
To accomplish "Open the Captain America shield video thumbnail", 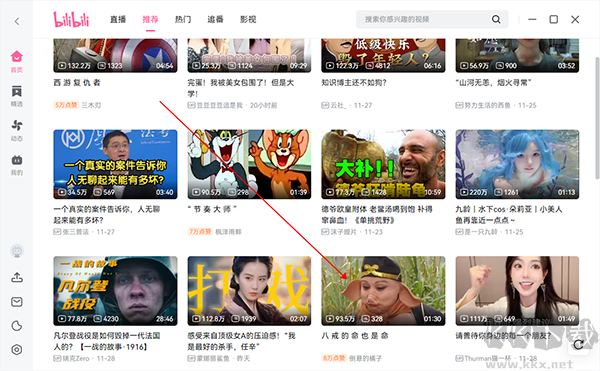I will coord(115,55).
